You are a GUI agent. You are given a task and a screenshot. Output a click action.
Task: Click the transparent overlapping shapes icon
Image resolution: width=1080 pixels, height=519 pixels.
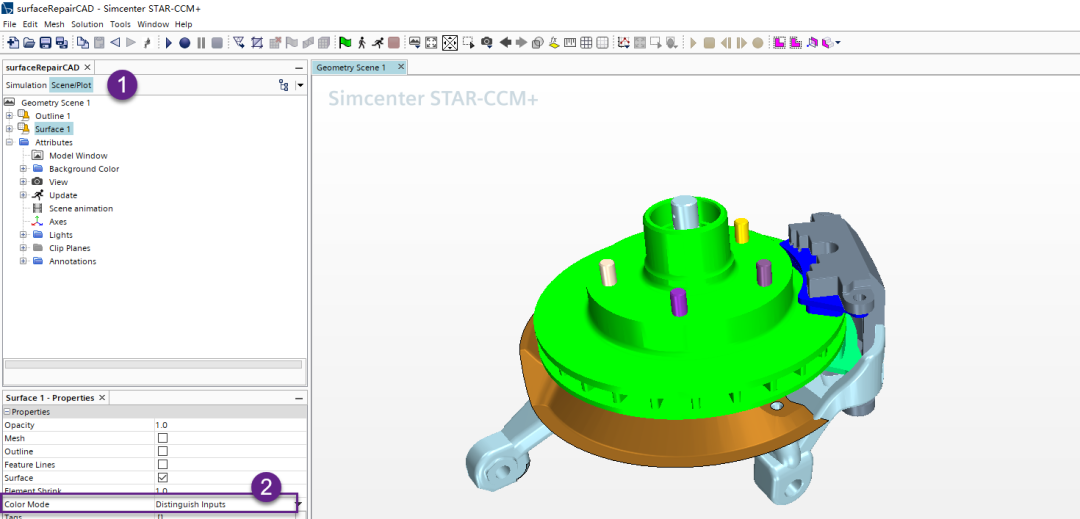pyautogui.click(x=538, y=43)
